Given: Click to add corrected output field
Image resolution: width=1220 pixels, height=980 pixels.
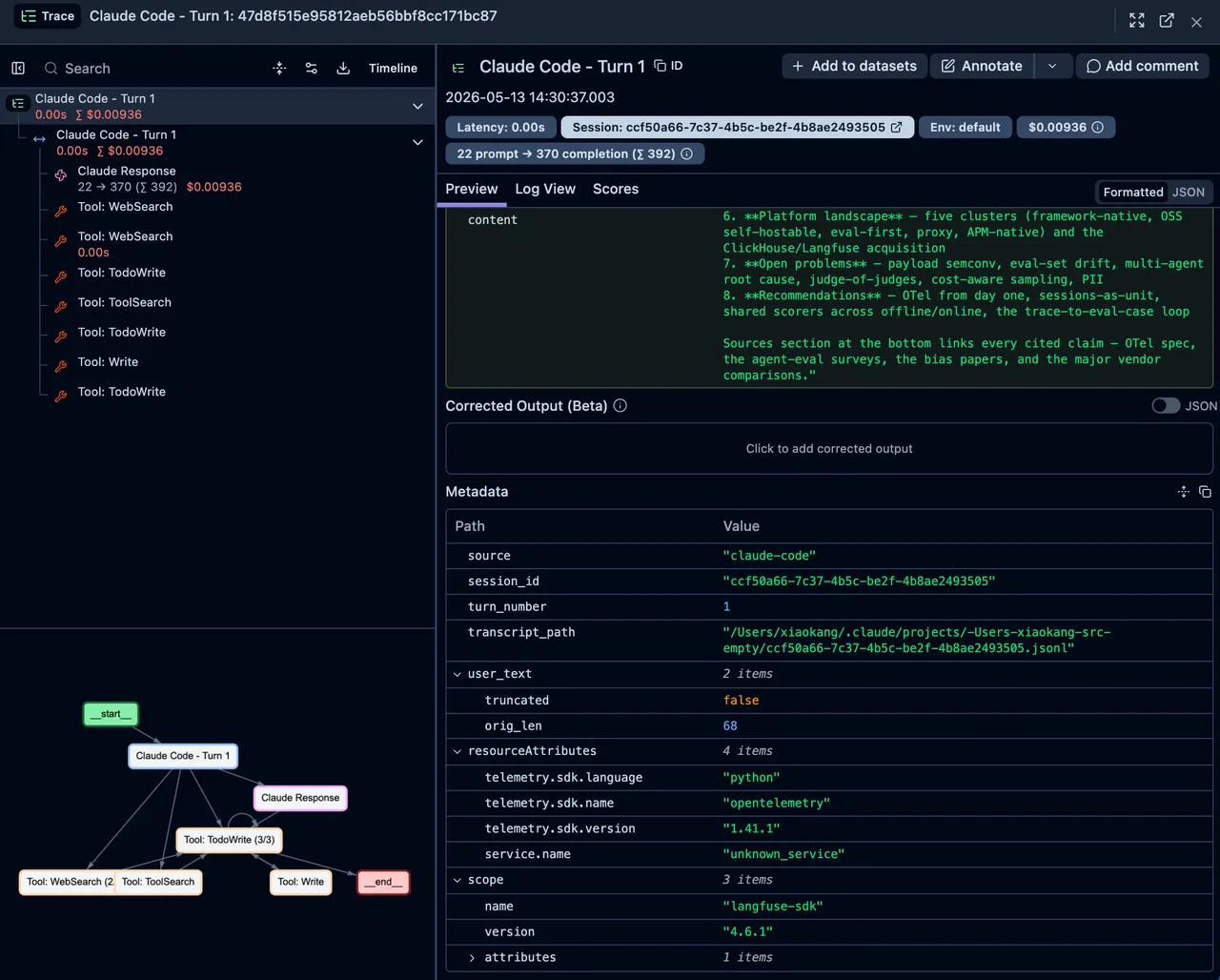Looking at the screenshot, I should (829, 448).
